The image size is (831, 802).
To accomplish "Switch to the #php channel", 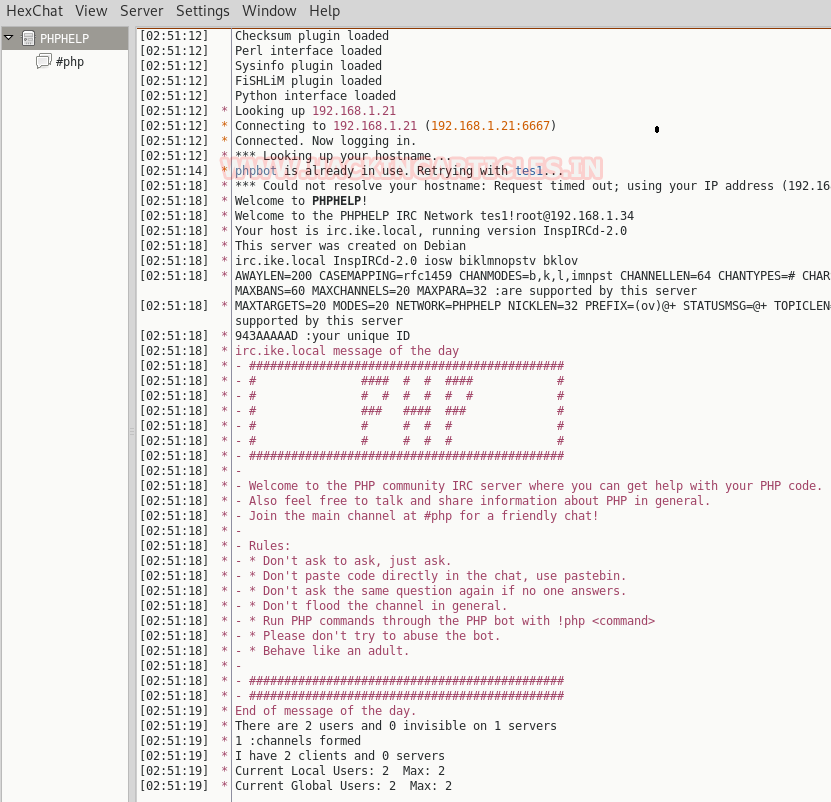I will pyautogui.click(x=70, y=62).
